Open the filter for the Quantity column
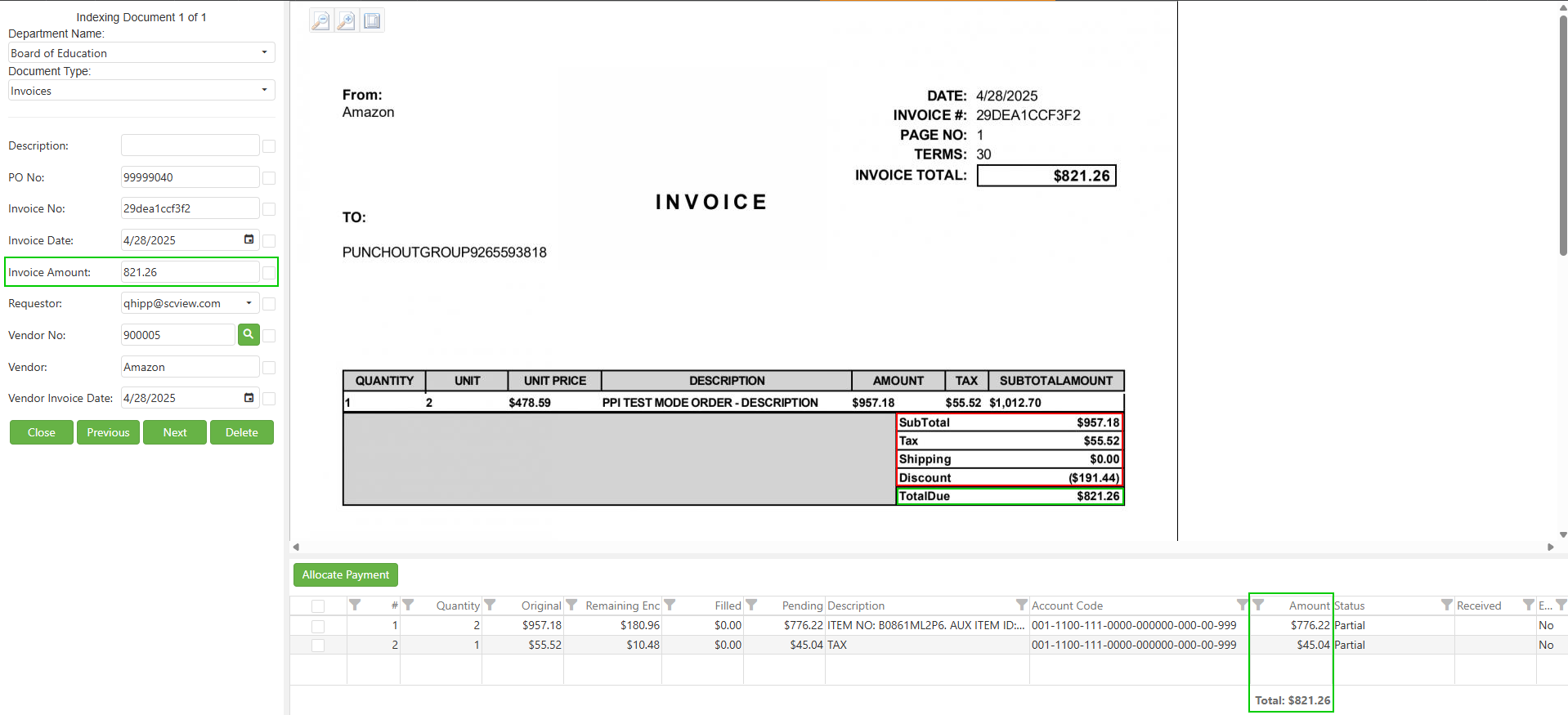The height and width of the screenshot is (715, 1568). [408, 605]
